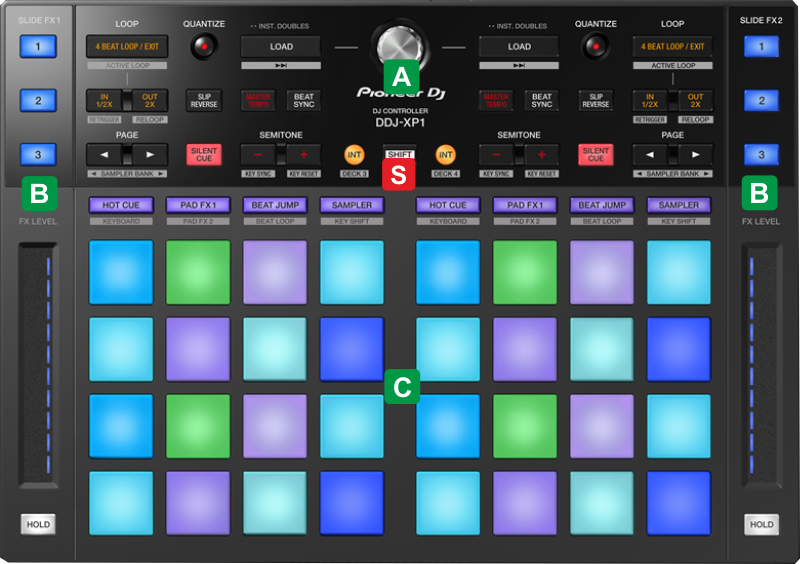The image size is (800, 564).
Task: Hit the green pad under left PAD FX1
Action: coord(198,272)
